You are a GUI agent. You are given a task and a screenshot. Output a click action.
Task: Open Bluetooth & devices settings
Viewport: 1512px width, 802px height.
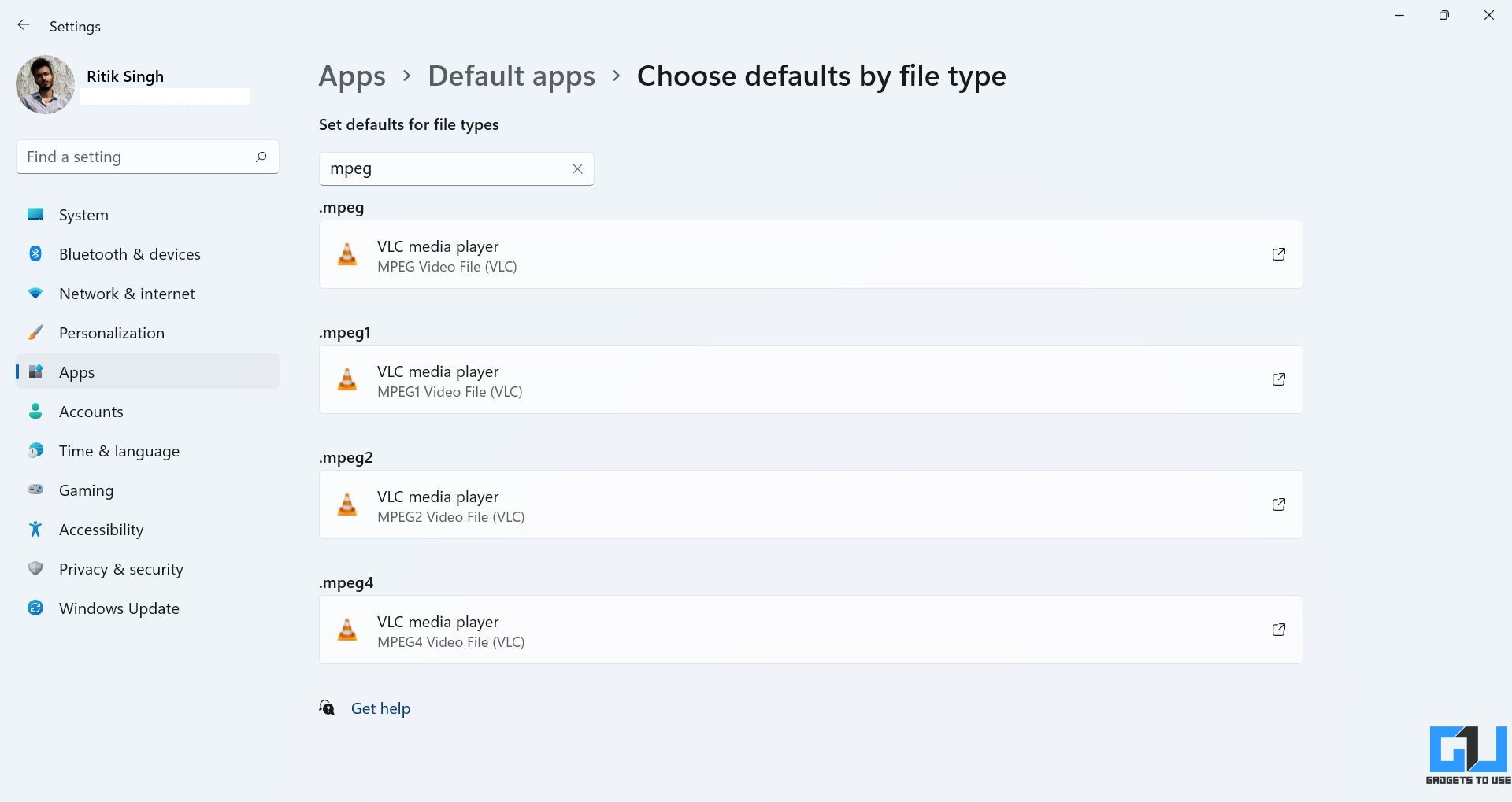click(147, 254)
